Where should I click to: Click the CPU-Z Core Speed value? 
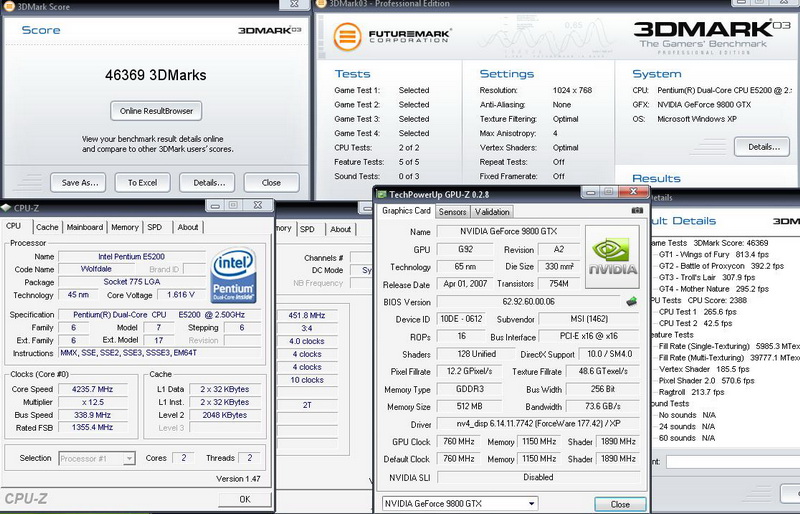tap(92, 389)
